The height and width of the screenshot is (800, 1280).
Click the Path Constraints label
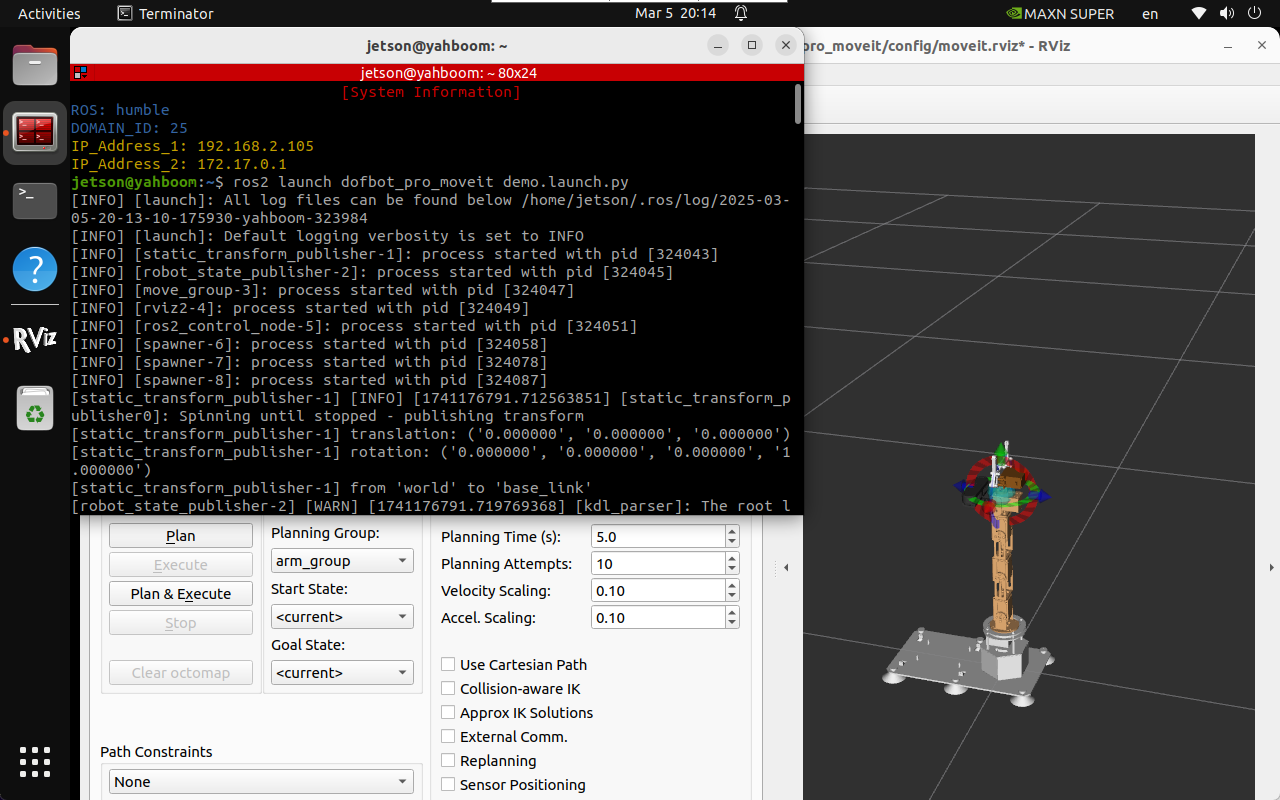156,752
